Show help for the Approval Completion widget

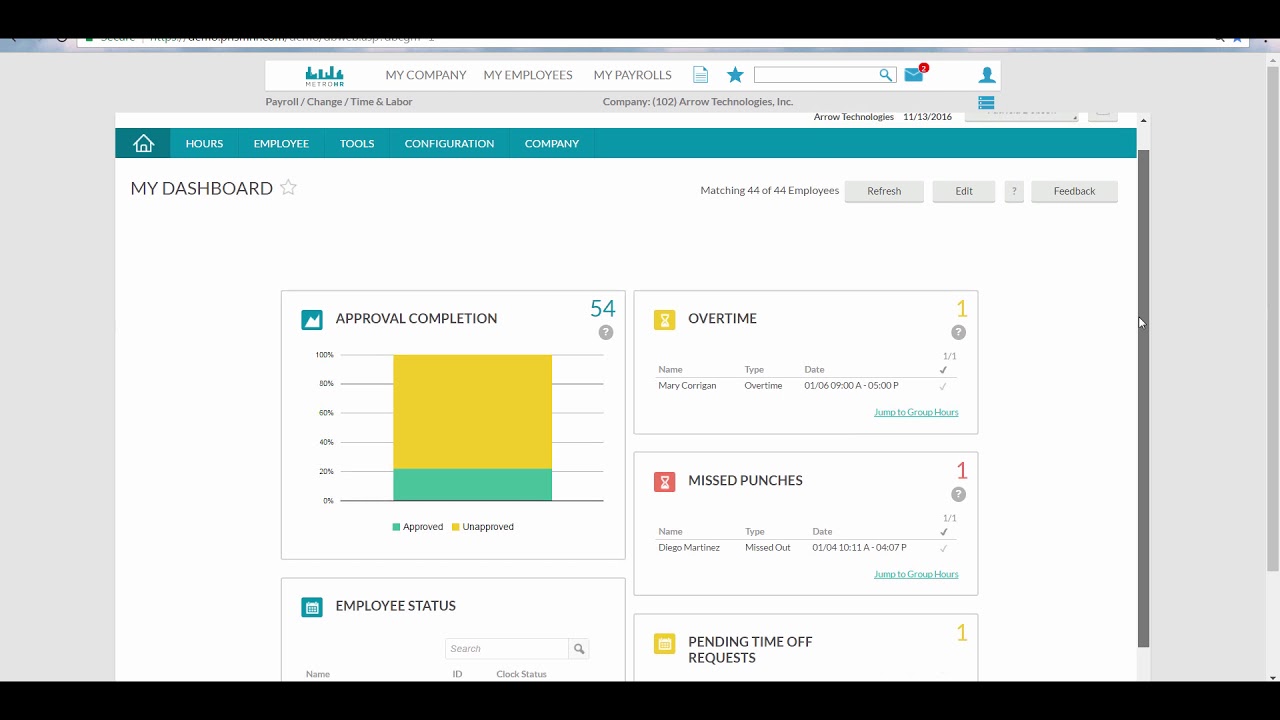pyautogui.click(x=606, y=332)
